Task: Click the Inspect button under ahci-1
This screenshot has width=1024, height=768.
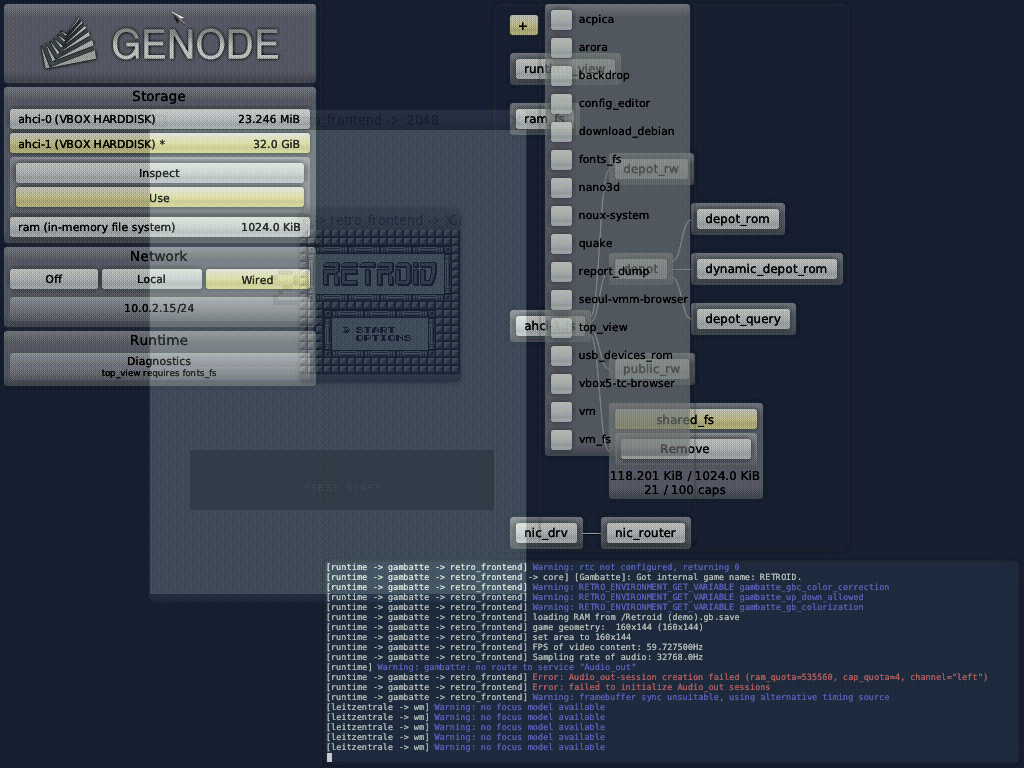Action: click(159, 173)
